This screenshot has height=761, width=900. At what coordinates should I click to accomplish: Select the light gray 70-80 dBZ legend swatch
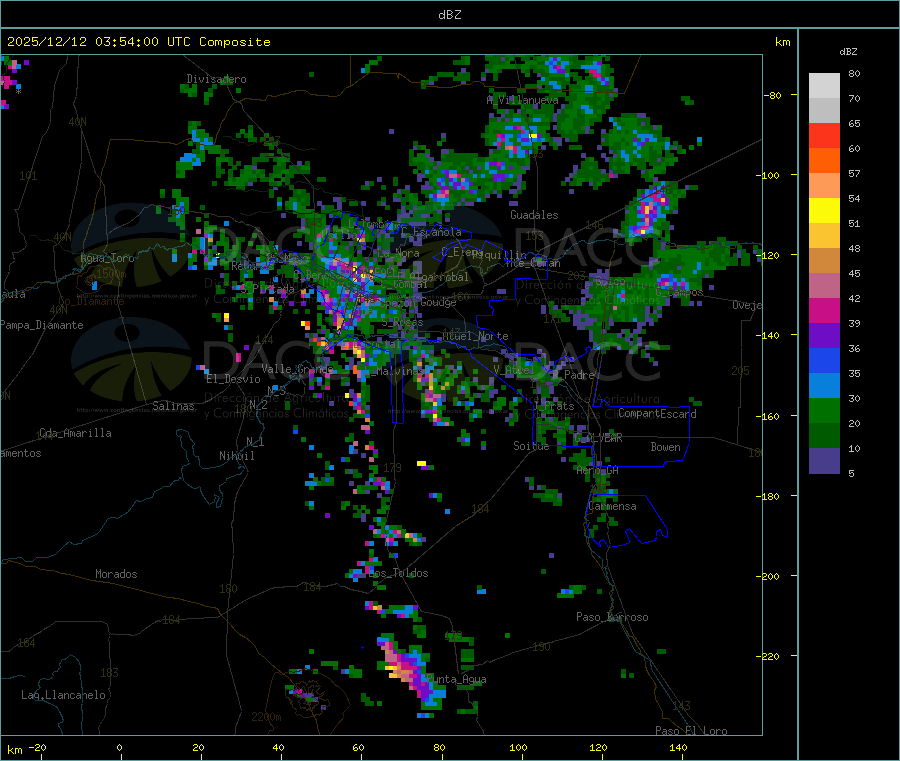(x=824, y=86)
